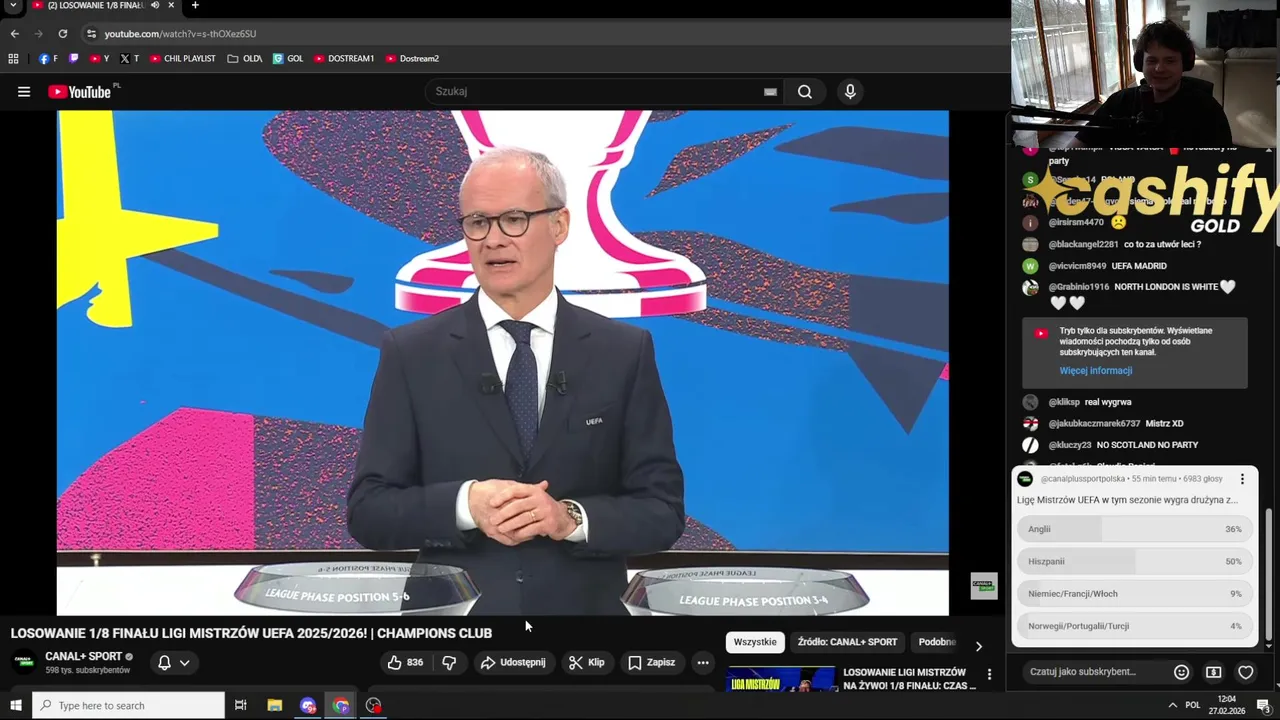Open the YouTube bookmark labeled Y

99,59
